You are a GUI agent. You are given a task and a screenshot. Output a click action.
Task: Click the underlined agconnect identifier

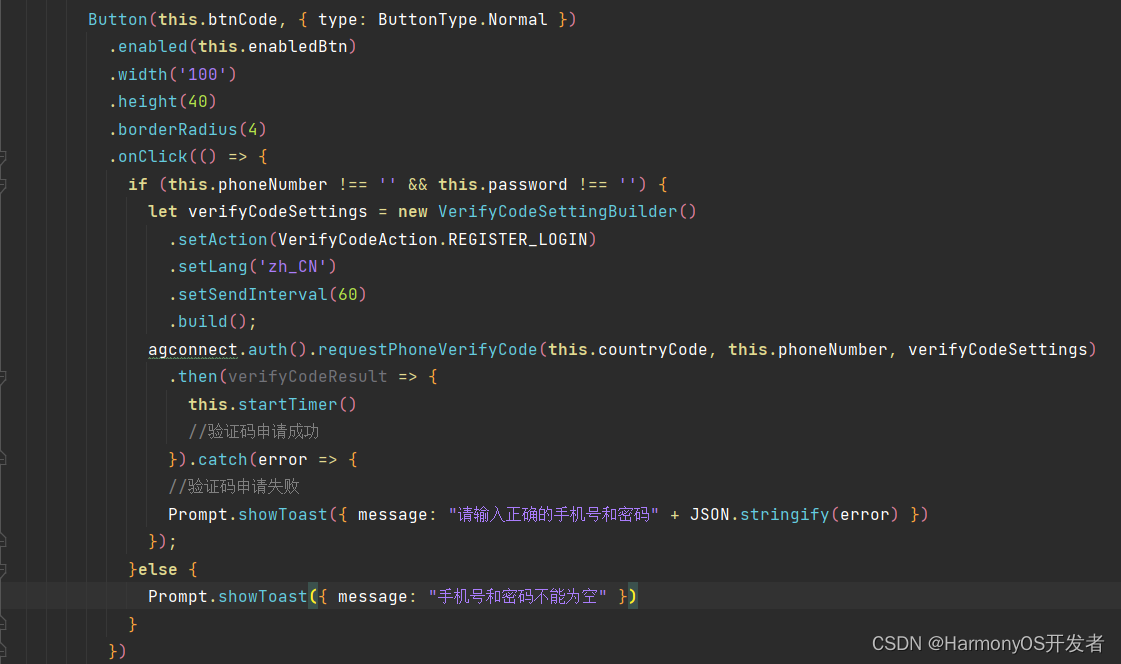[x=192, y=350]
